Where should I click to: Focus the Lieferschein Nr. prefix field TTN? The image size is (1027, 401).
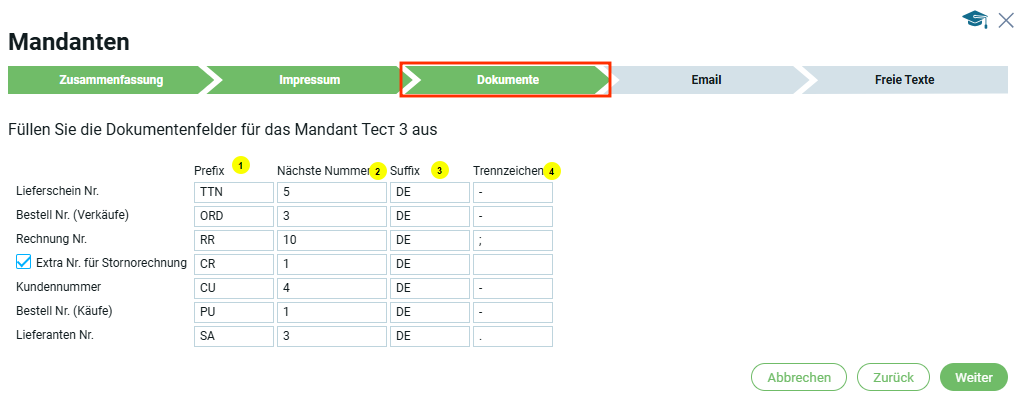[234, 192]
